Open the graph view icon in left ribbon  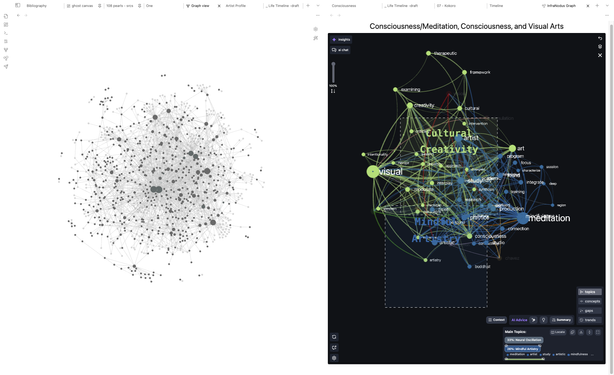6,50
